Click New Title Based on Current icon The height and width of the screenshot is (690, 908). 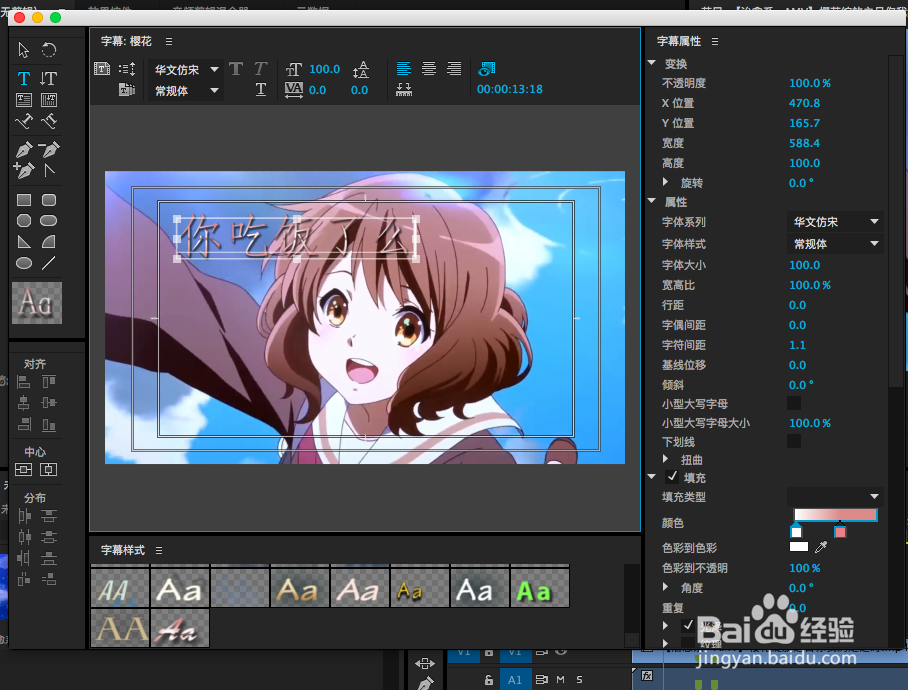point(102,69)
